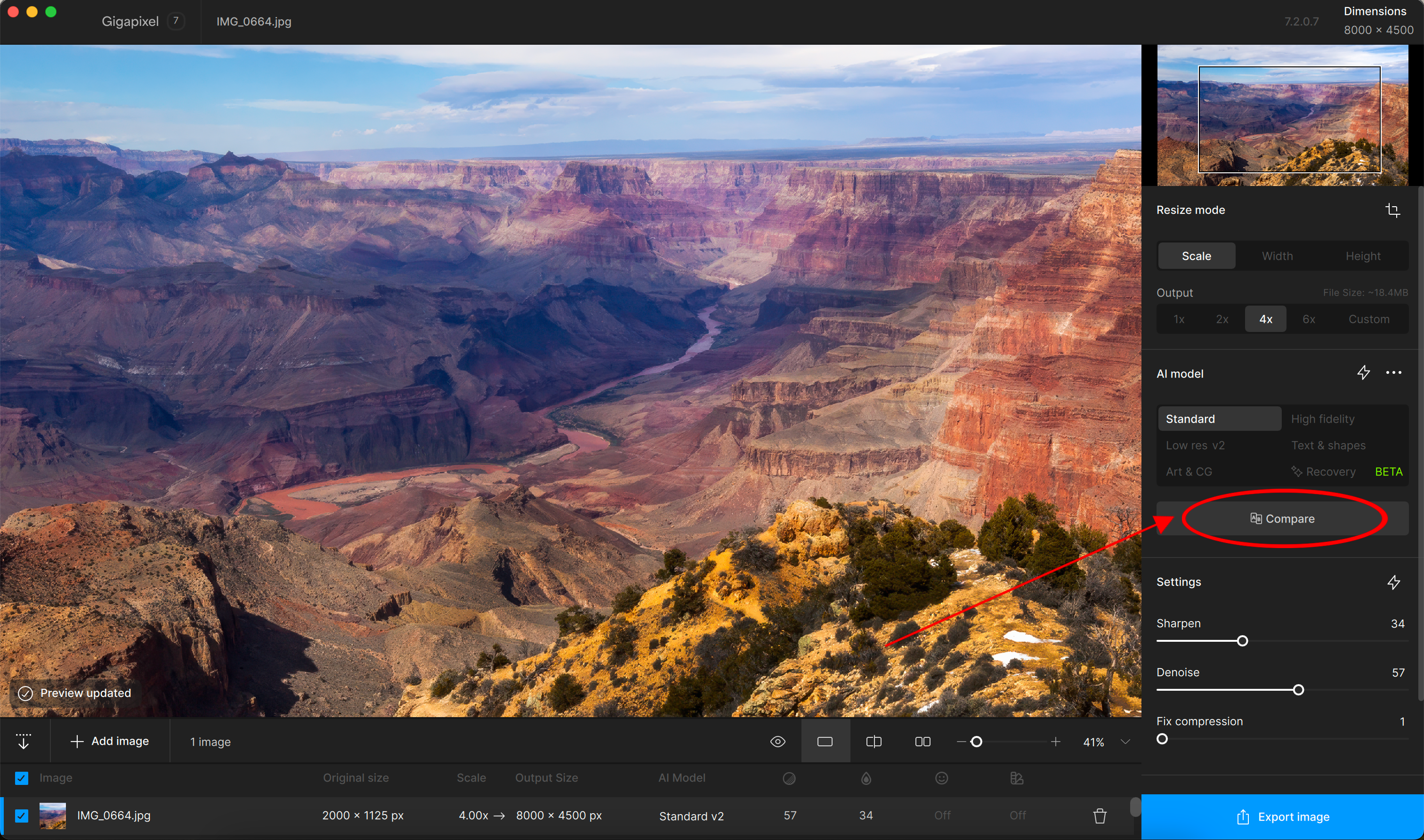This screenshot has width=1424, height=840.
Task: Switch to side-by-side view layout
Action: [922, 742]
